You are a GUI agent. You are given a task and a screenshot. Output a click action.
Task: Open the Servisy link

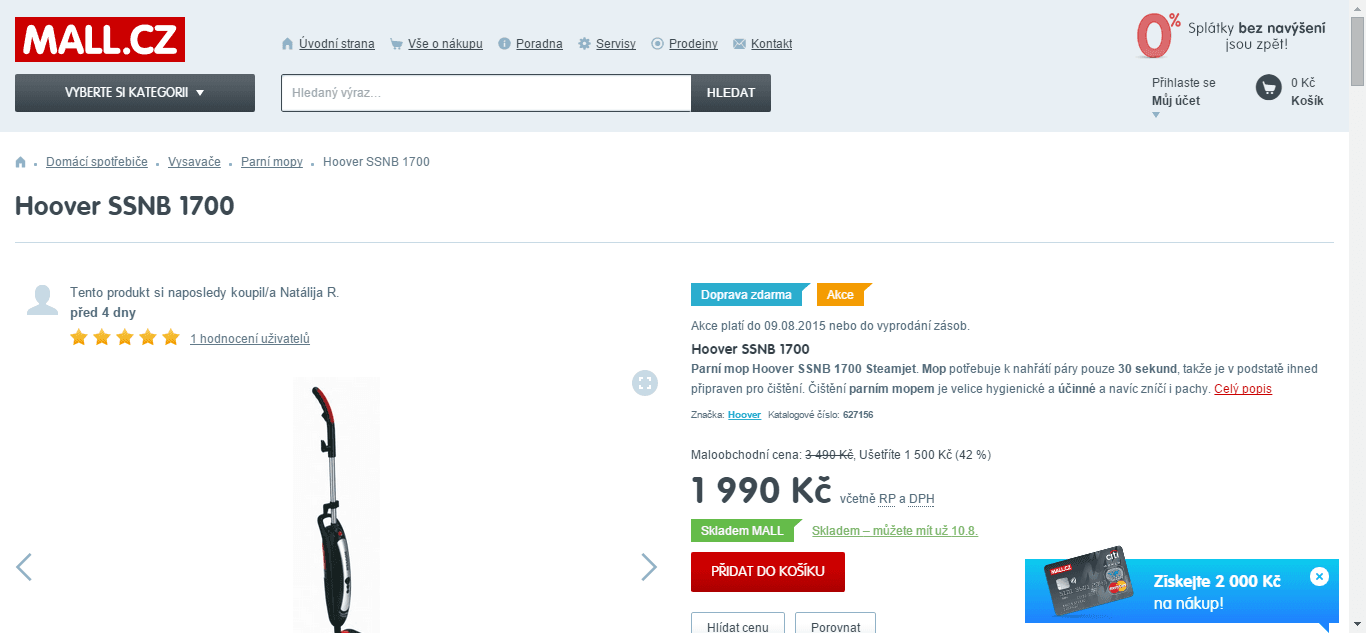coord(616,44)
